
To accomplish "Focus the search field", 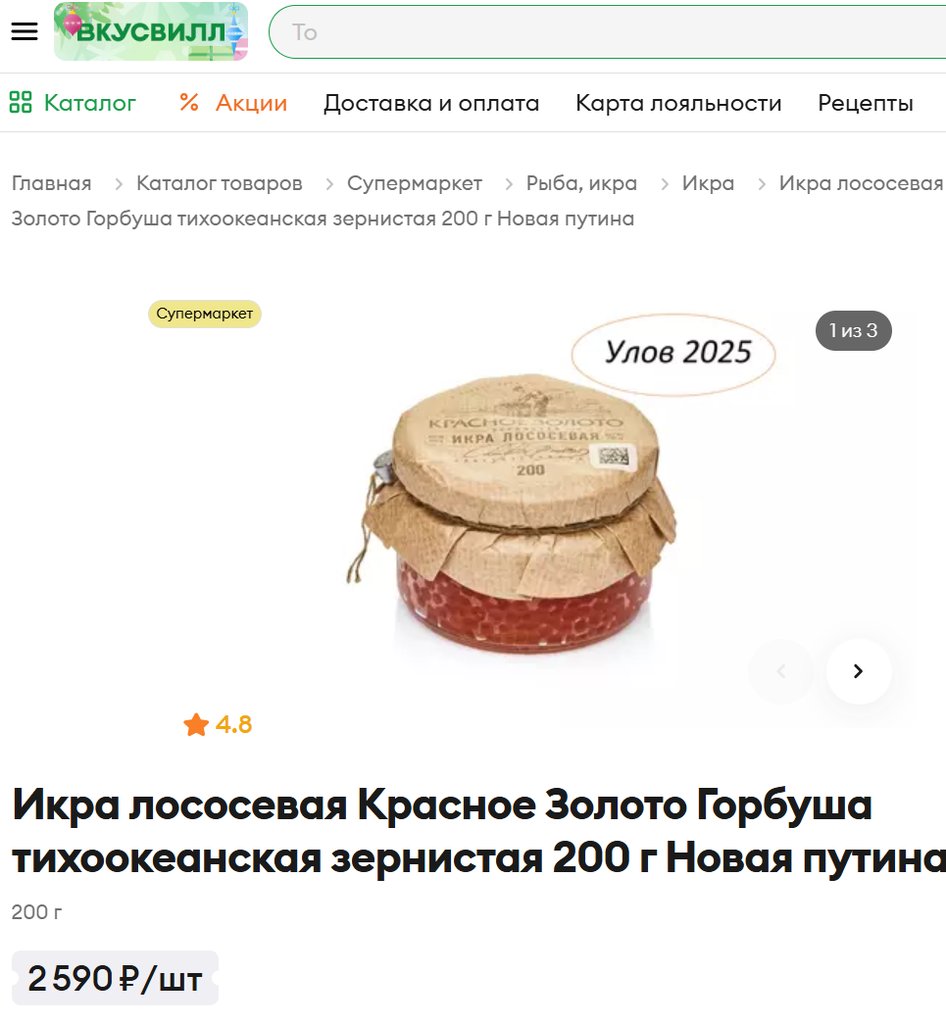I will 607,32.
